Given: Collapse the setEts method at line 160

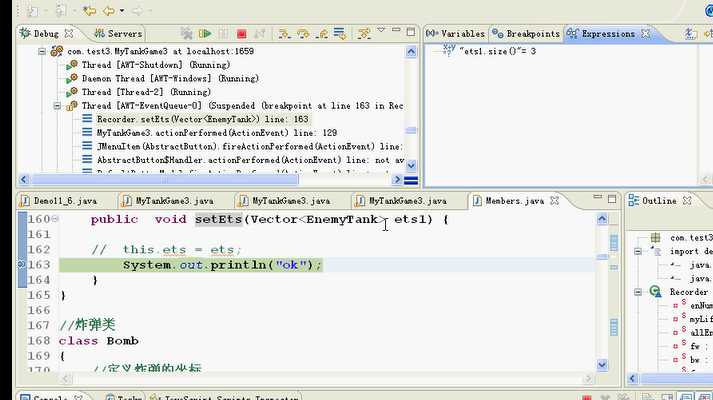Looking at the screenshot, I should [x=55, y=219].
